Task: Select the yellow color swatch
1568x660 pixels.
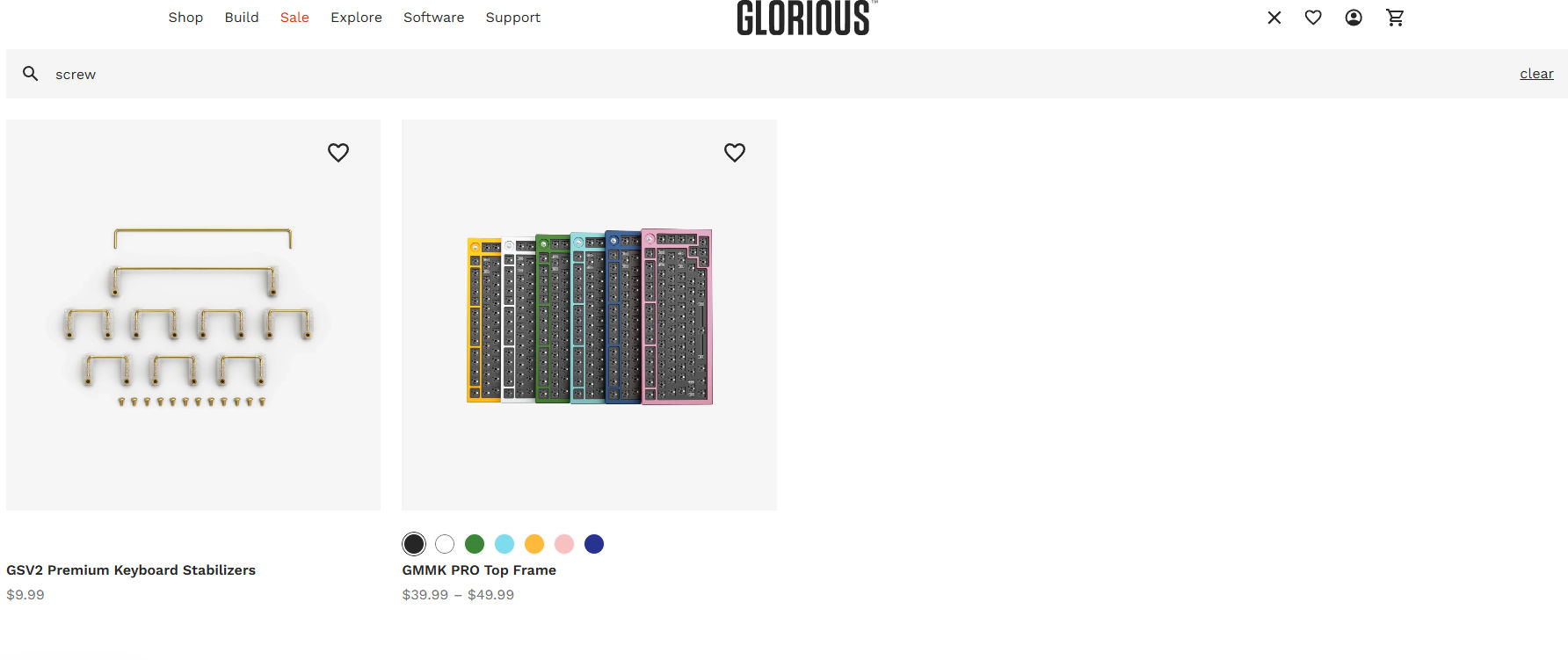Action: pyautogui.click(x=534, y=544)
